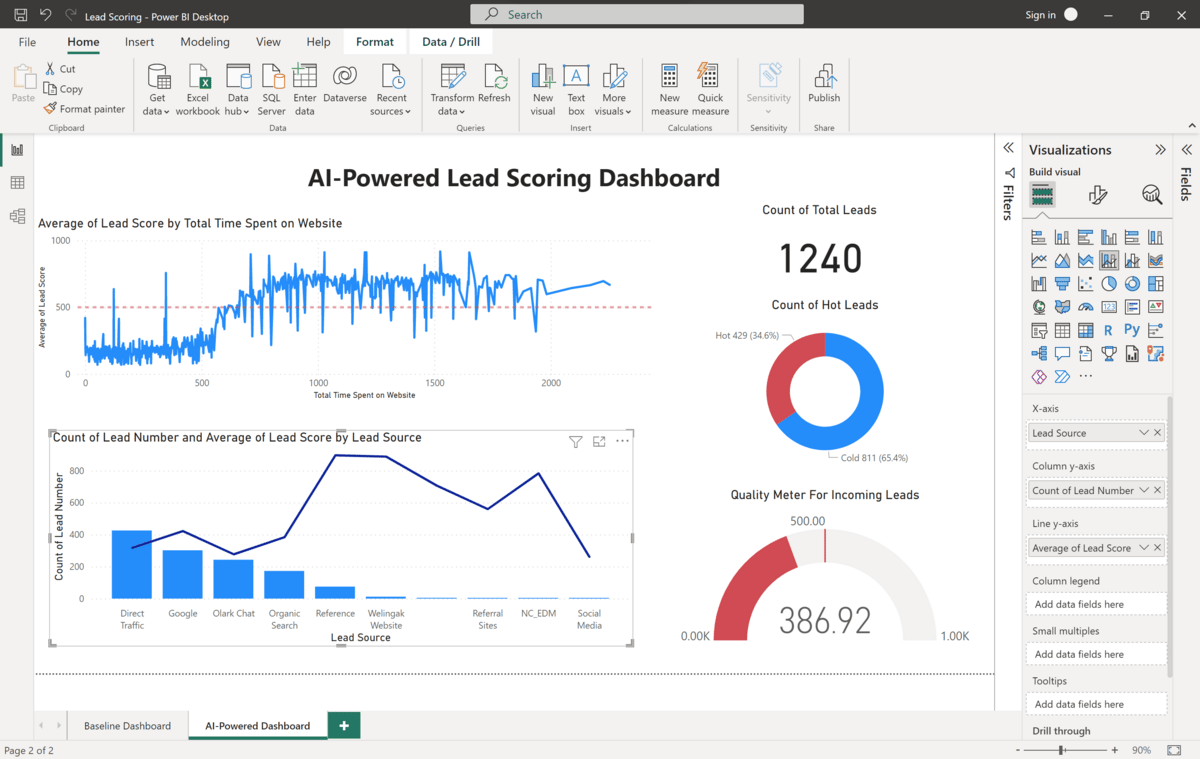
Task: Remove Average of Lead Score field
Action: [x=1158, y=548]
